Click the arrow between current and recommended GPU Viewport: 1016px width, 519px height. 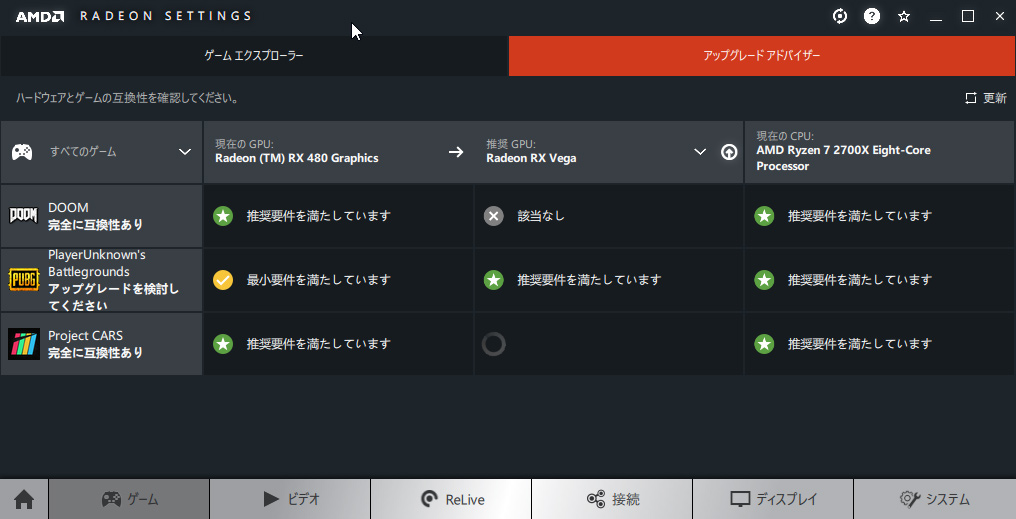(456, 152)
